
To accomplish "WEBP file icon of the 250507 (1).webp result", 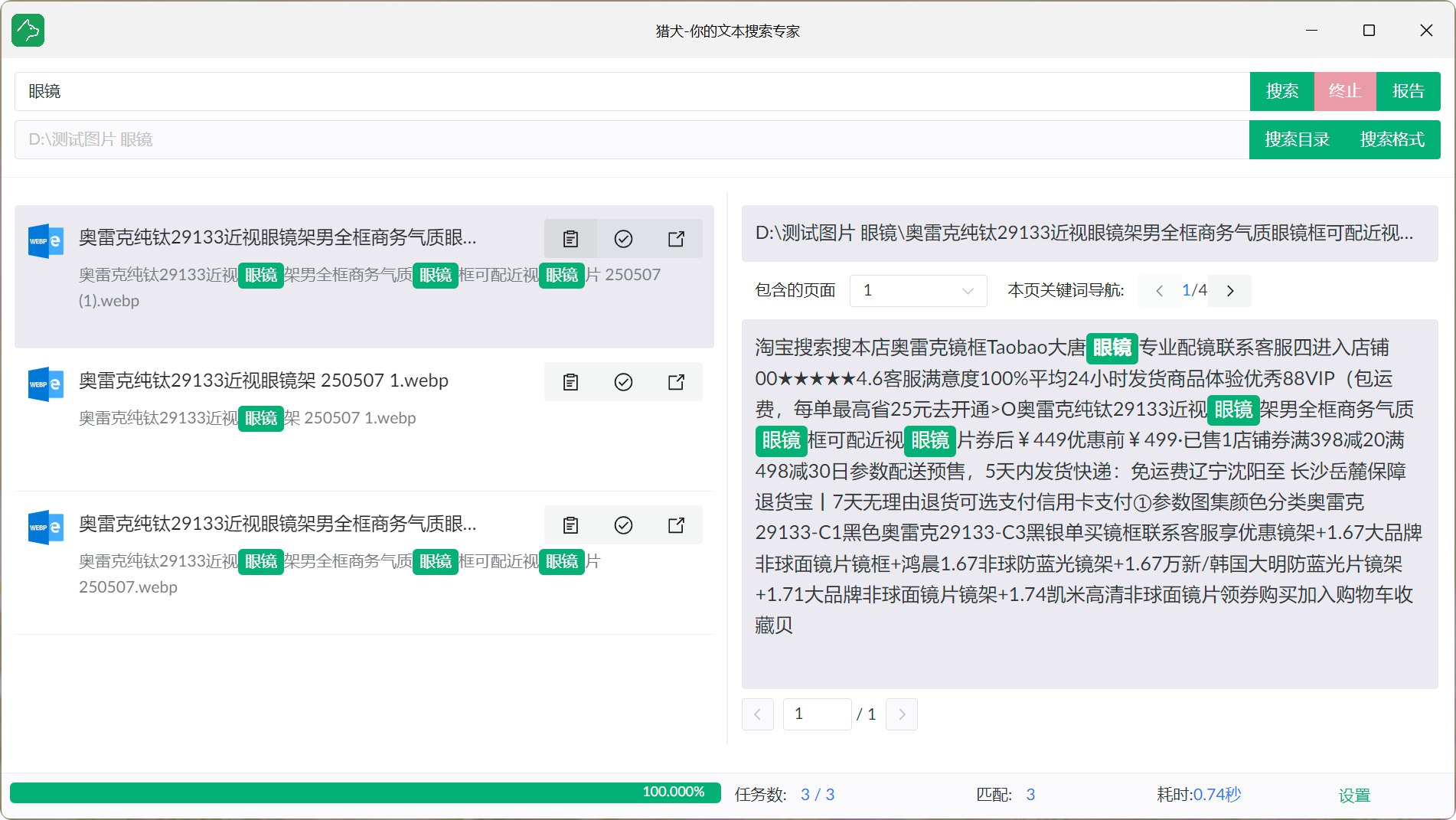I will tap(45, 241).
